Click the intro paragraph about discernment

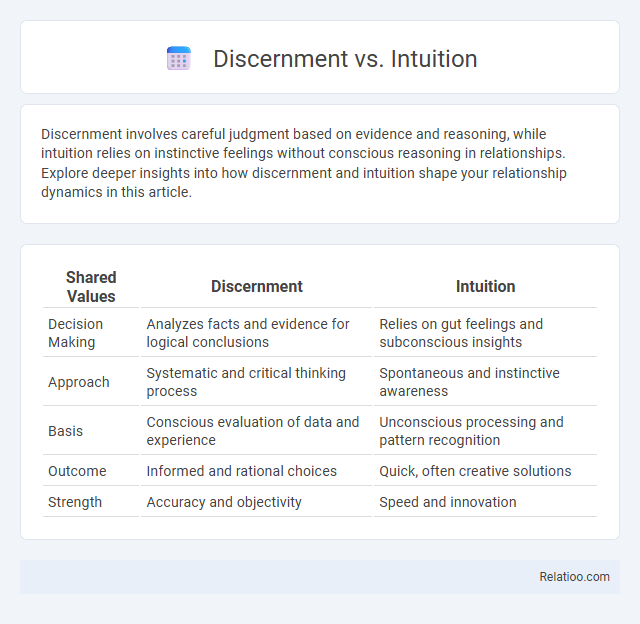pyautogui.click(x=303, y=163)
